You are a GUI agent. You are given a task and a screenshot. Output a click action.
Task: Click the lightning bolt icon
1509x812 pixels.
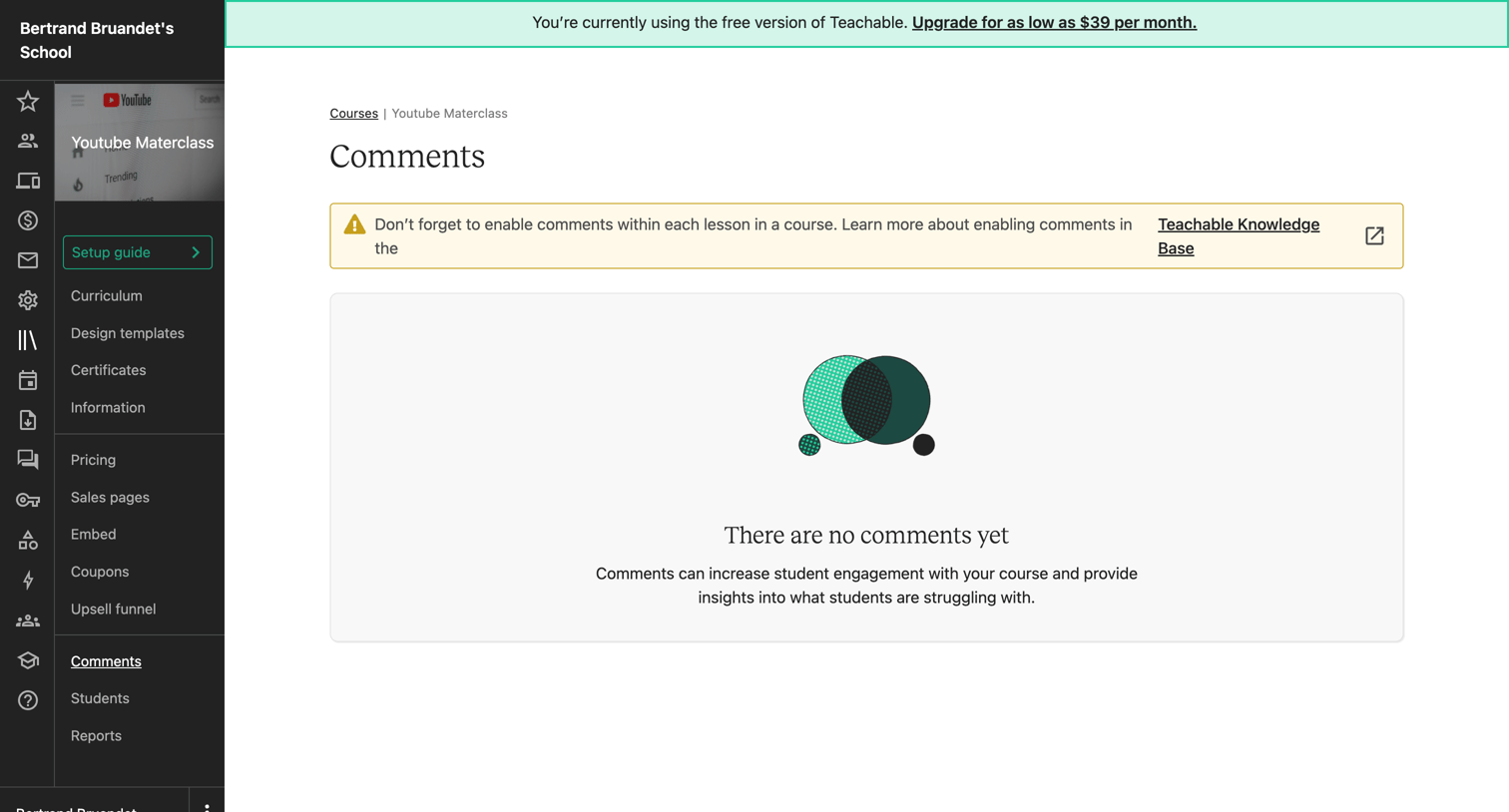(28, 580)
